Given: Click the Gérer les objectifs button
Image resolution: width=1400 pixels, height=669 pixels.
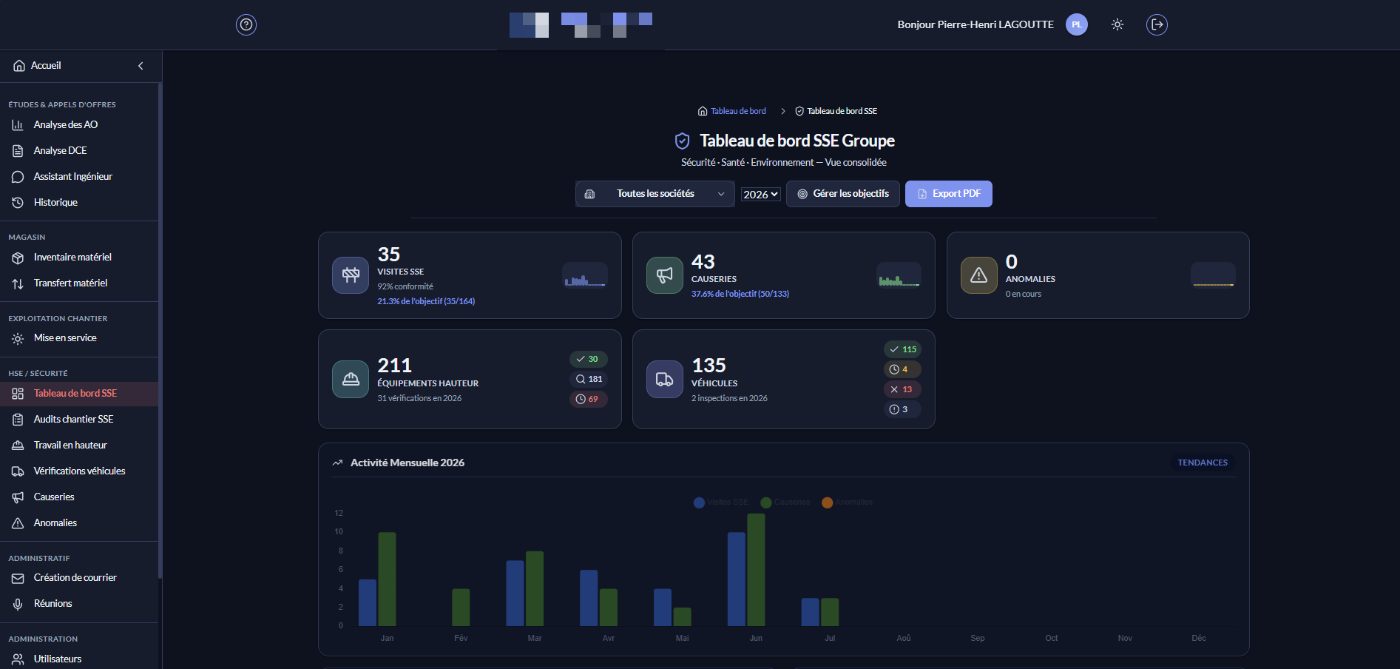Looking at the screenshot, I should [843, 194].
